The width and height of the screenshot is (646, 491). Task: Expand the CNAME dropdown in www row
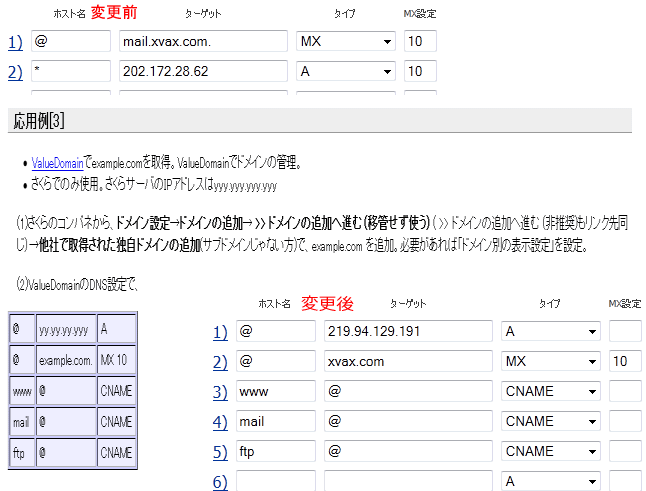[x=551, y=392]
